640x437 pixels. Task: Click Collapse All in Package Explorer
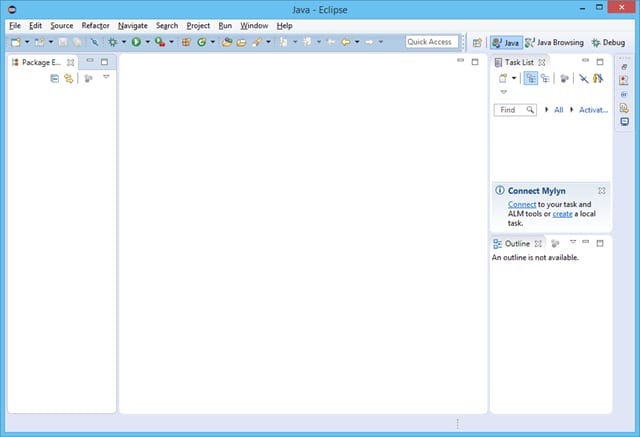click(55, 78)
